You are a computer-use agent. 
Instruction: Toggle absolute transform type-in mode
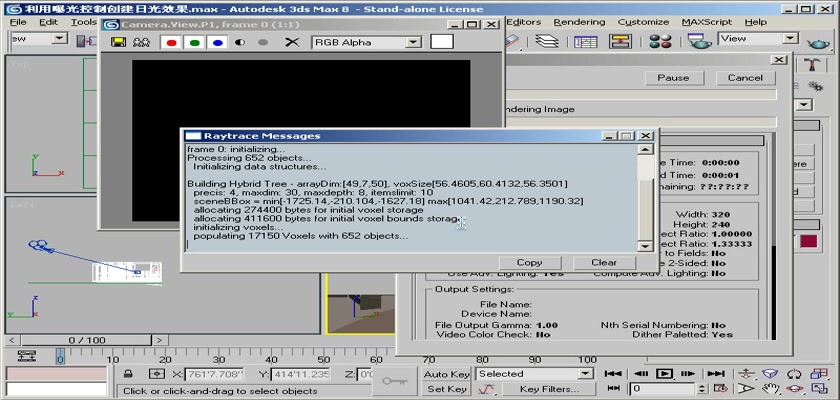click(157, 374)
